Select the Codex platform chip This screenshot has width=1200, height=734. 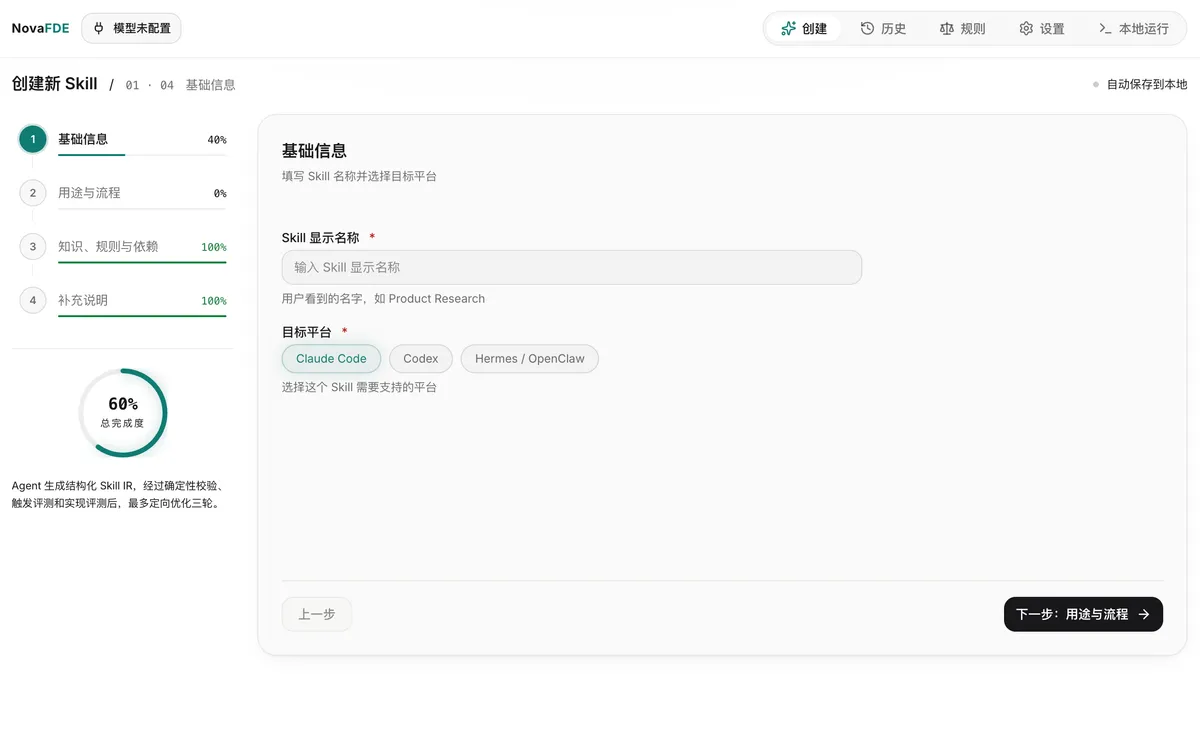[x=421, y=358]
